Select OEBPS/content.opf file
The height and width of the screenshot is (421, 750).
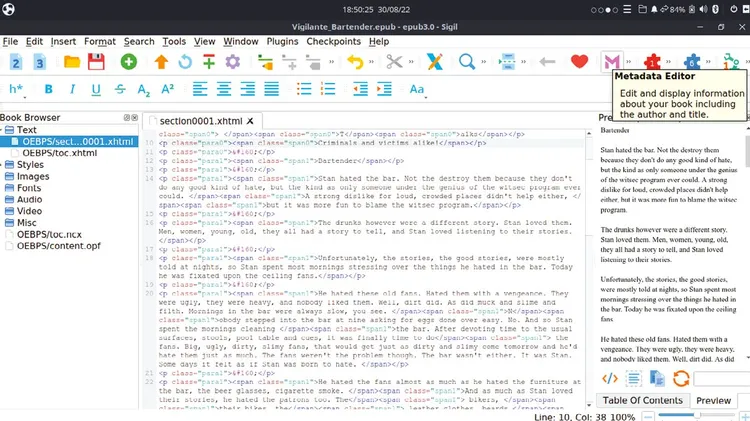[59, 246]
